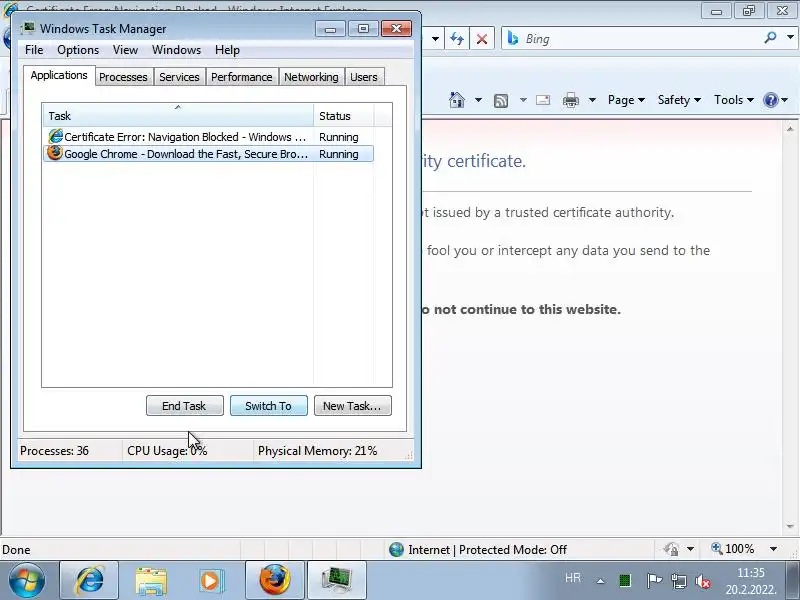
Task: Sort the list by Status column header
Action: coord(343,116)
